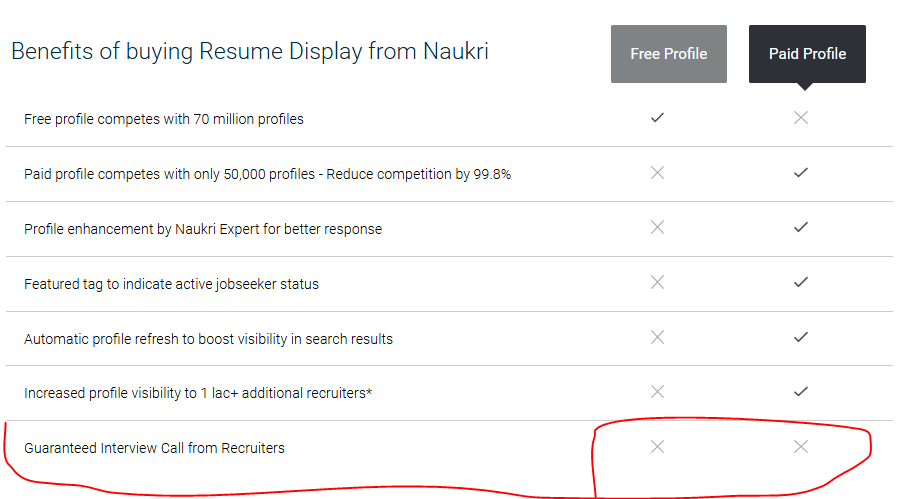This screenshot has height=499, width=908.
Task: Select the Paid Profile column header
Action: point(807,54)
